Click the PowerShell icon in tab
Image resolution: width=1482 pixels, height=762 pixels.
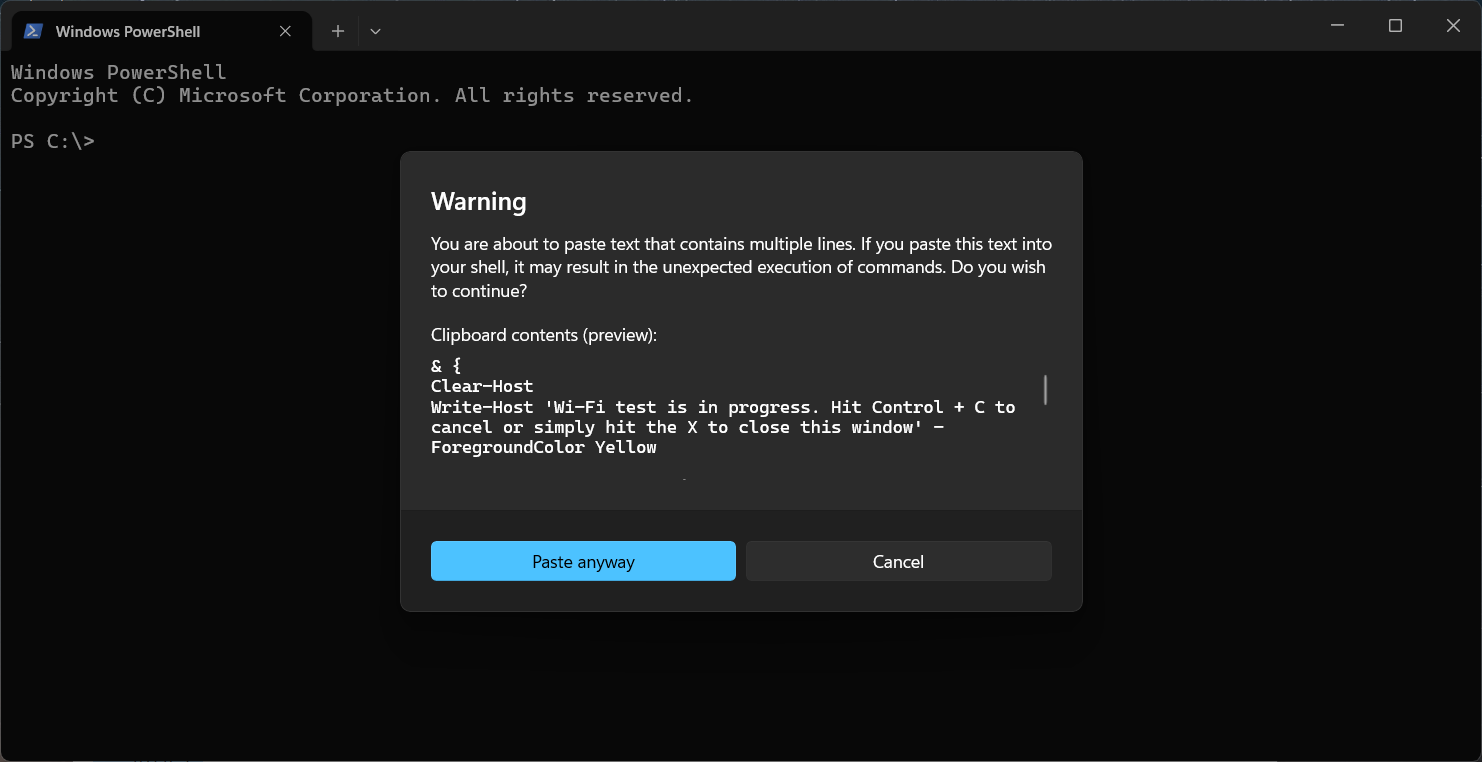[x=33, y=31]
